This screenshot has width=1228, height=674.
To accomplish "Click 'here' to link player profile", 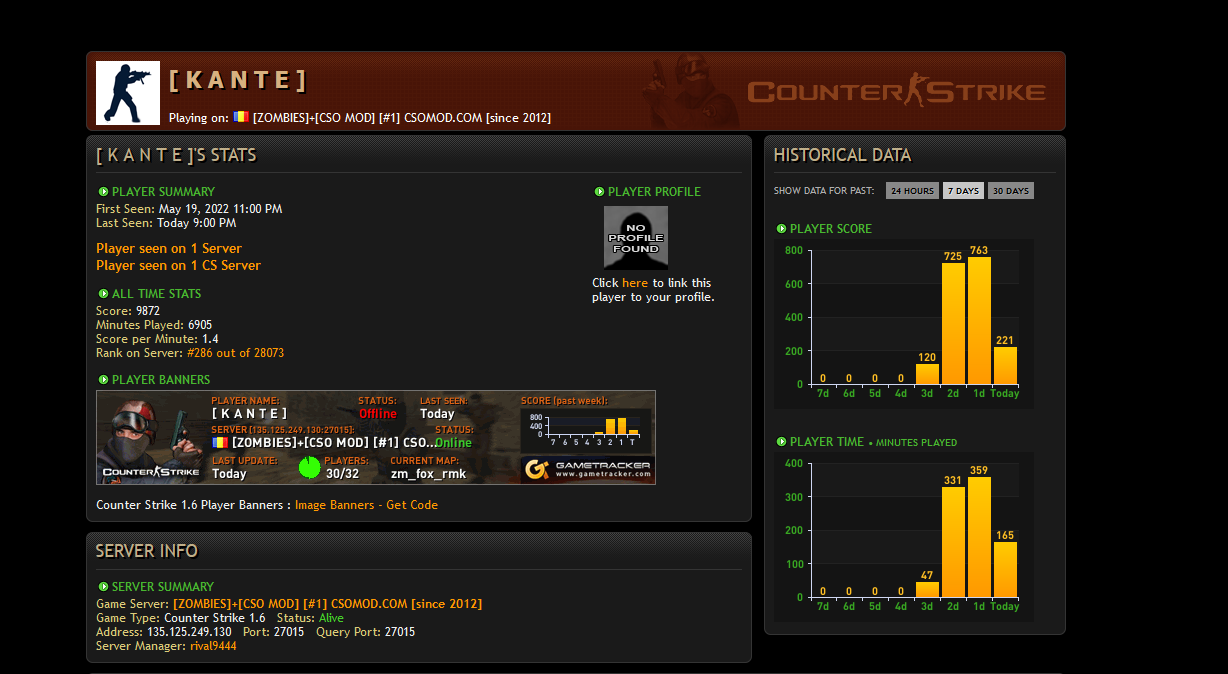I will coord(635,283).
